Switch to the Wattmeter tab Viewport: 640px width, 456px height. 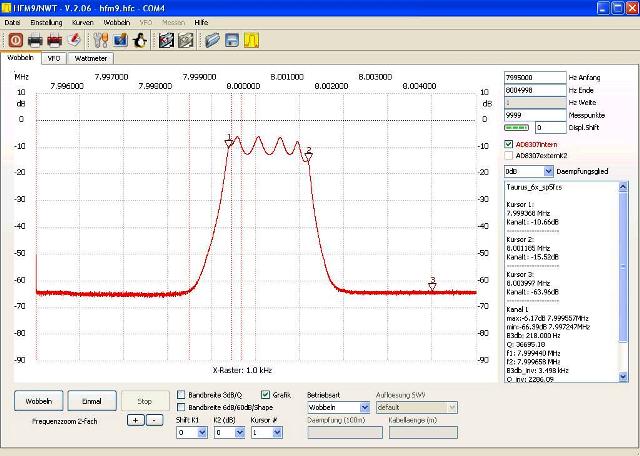coord(91,58)
